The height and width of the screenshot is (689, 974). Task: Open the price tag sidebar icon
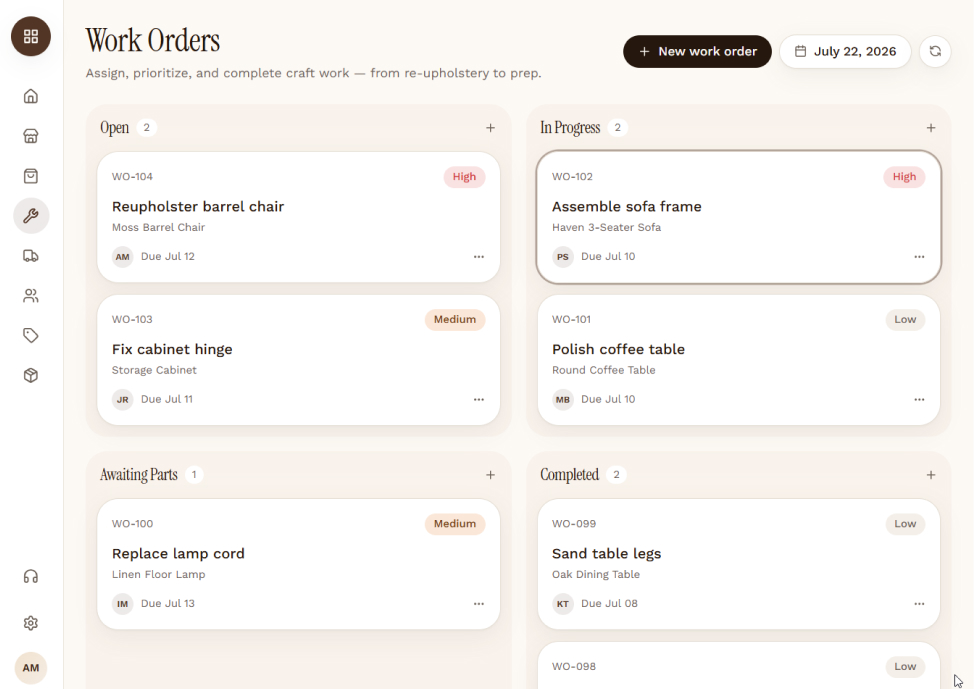[x=30, y=335]
